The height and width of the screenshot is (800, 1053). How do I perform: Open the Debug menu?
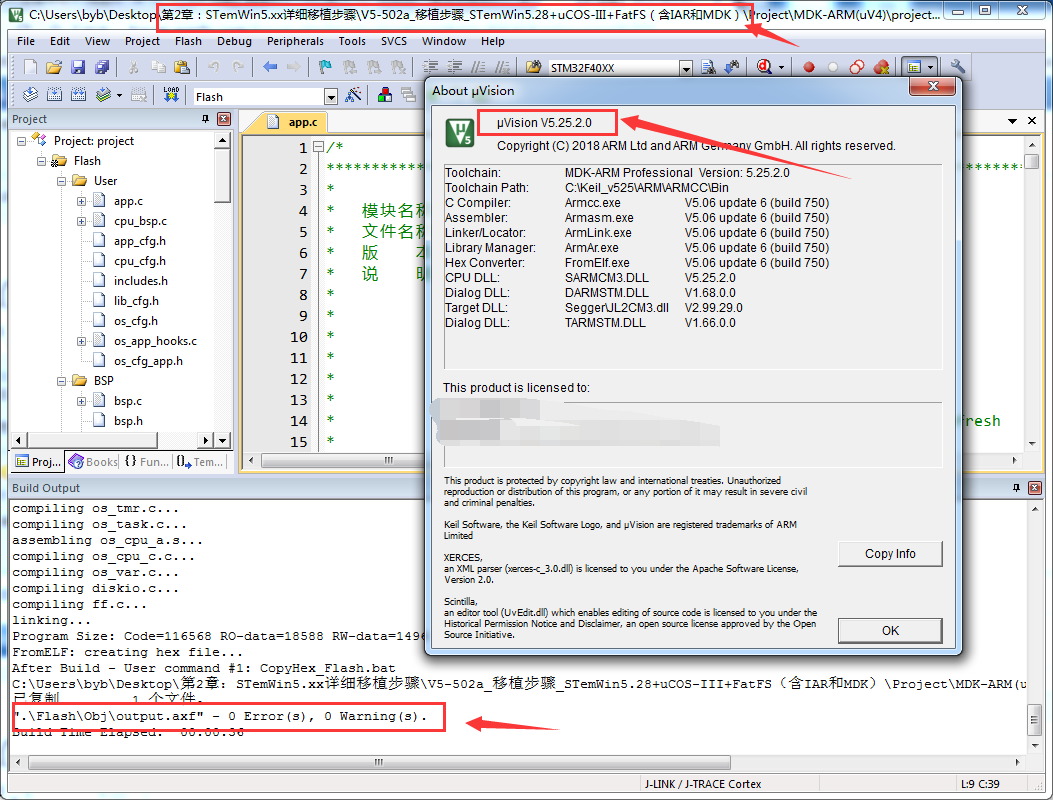[234, 41]
